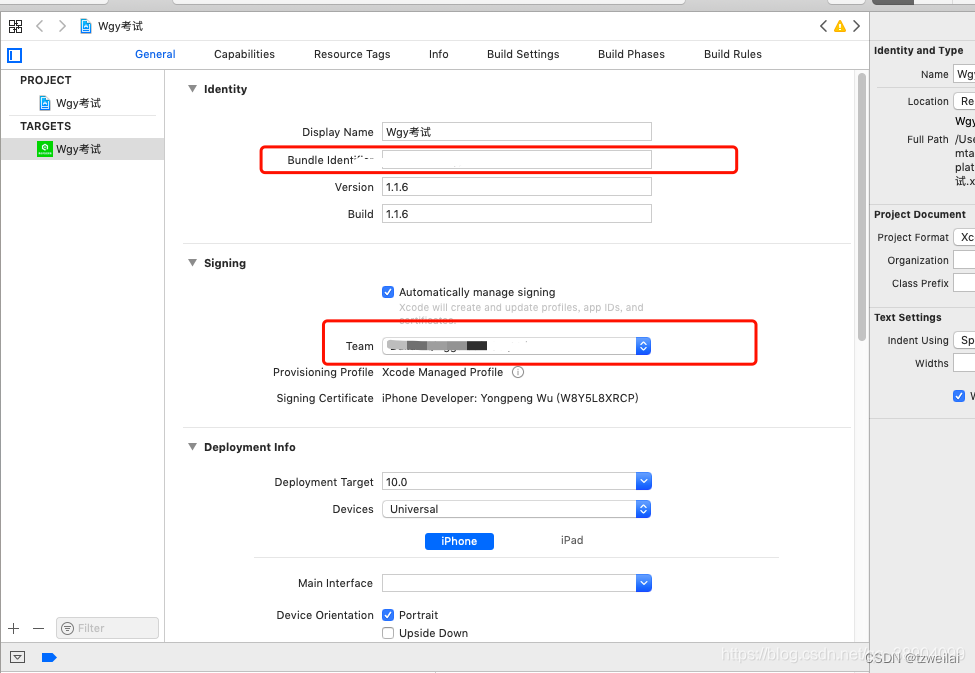
Task: Click the info circle beside Xcode Managed Profile
Action: pos(517,371)
